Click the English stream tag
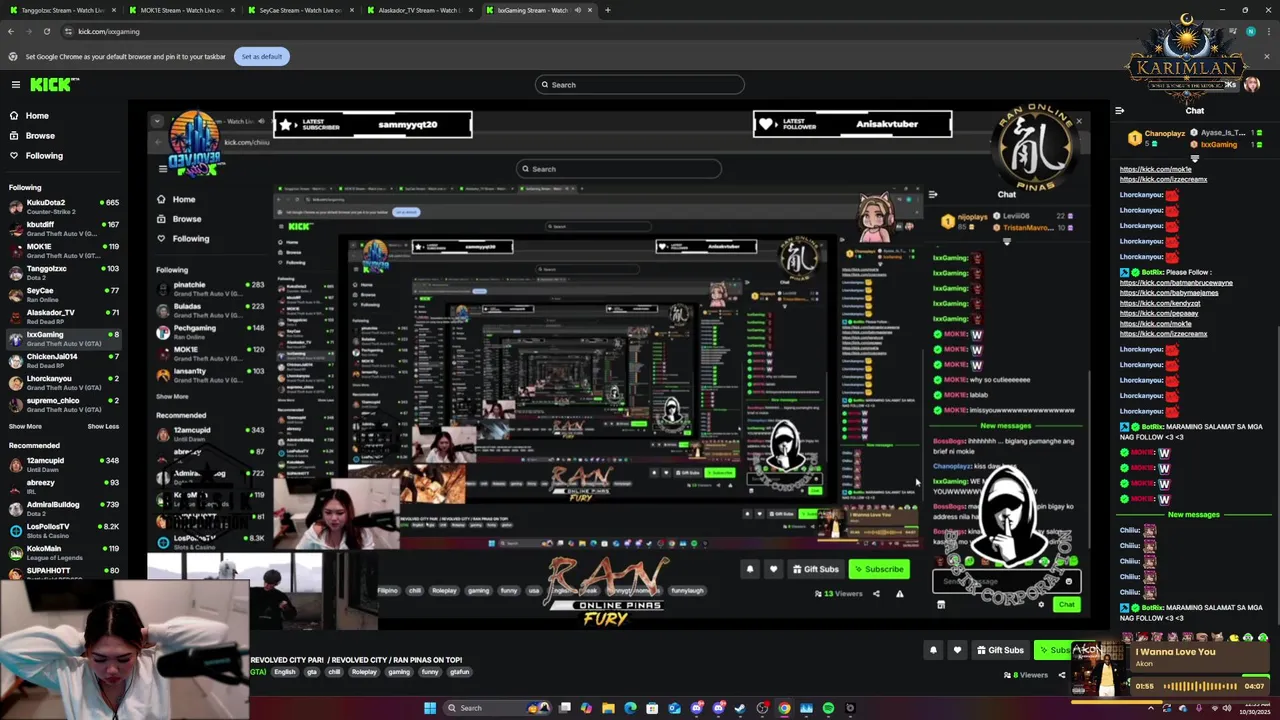Viewport: 1280px width, 720px height. [x=285, y=672]
